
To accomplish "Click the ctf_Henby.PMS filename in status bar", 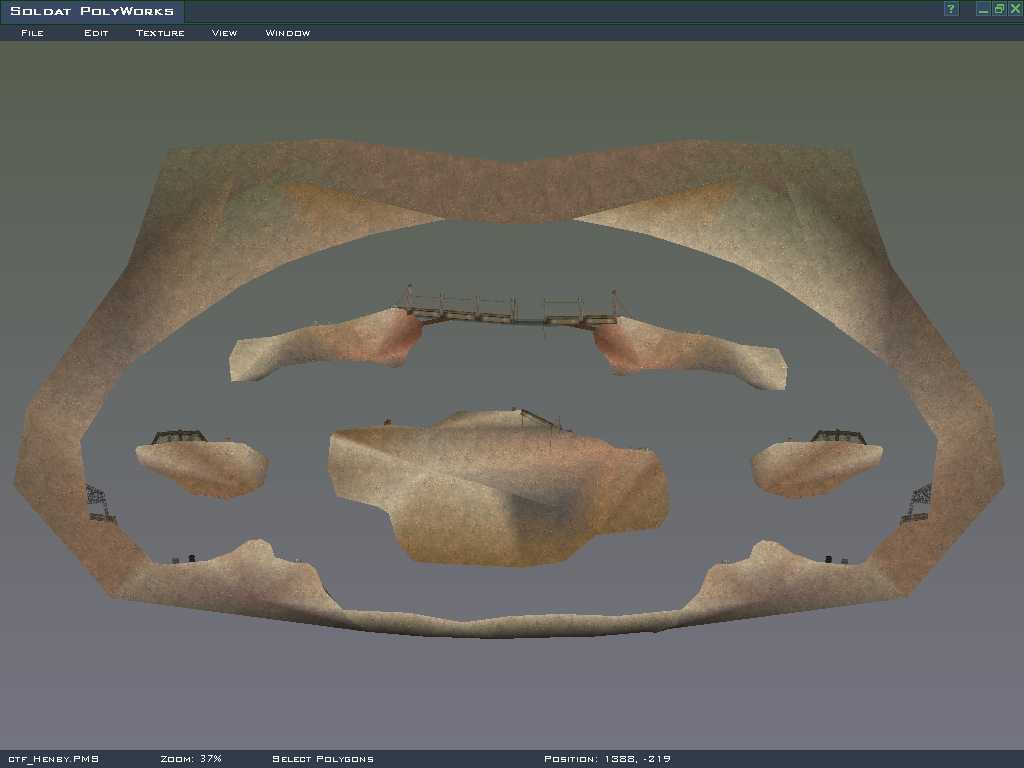I will click(x=53, y=759).
